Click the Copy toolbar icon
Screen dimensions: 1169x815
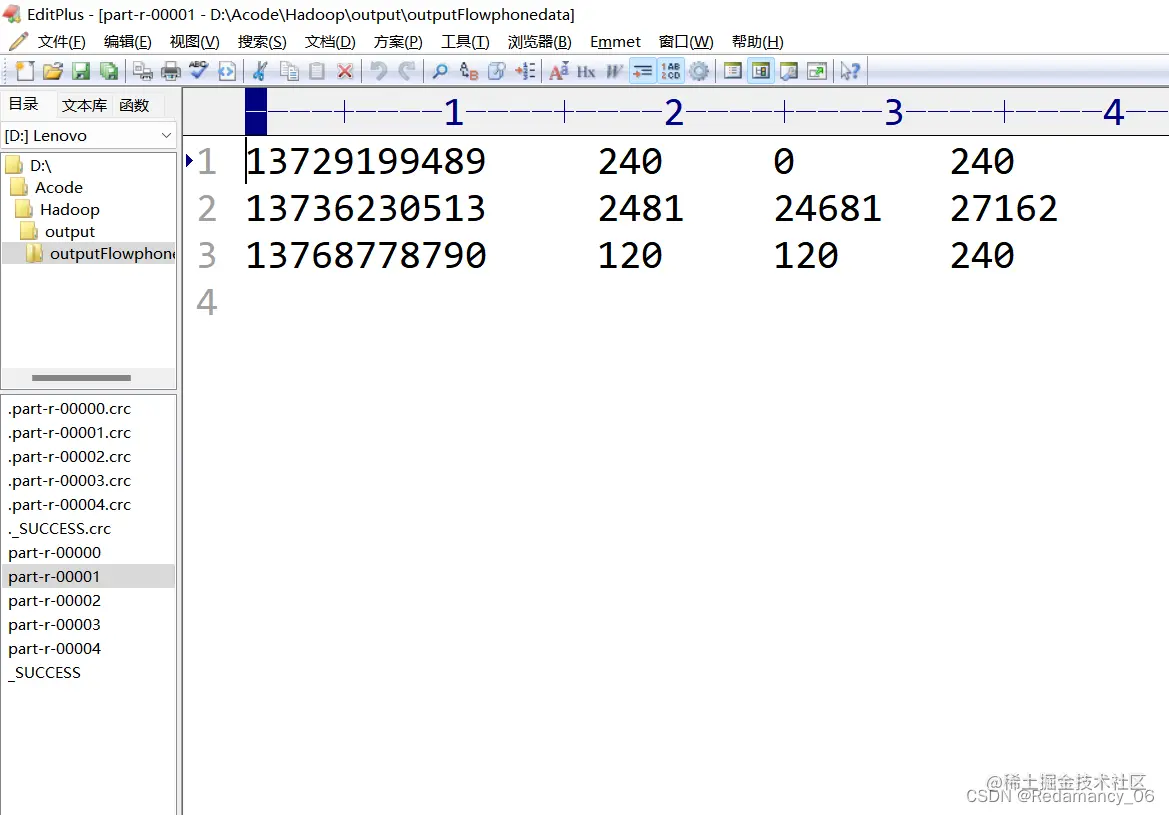tap(289, 72)
